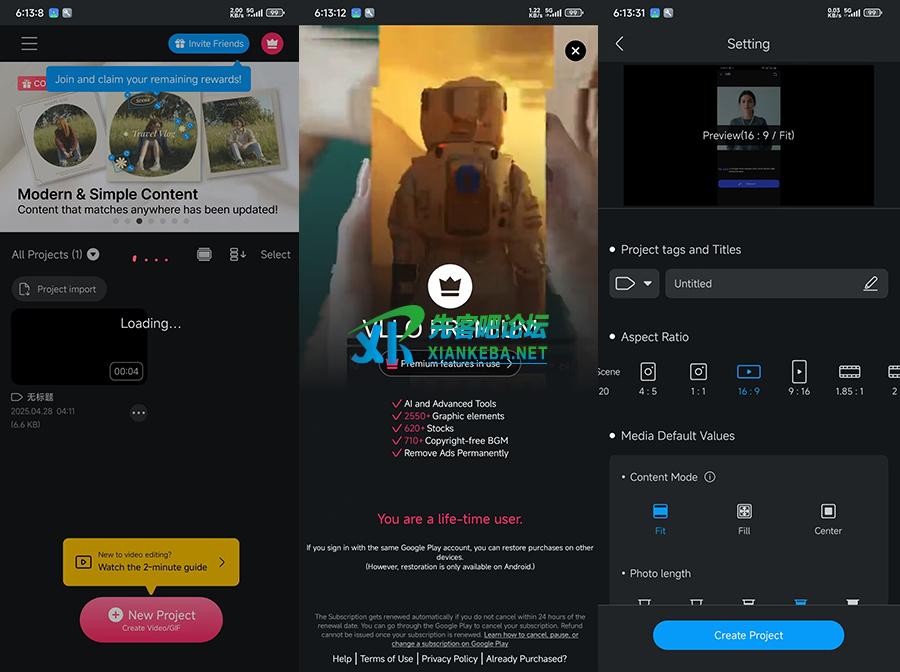900x672 pixels.
Task: Select the Fill content mode
Action: 744,518
